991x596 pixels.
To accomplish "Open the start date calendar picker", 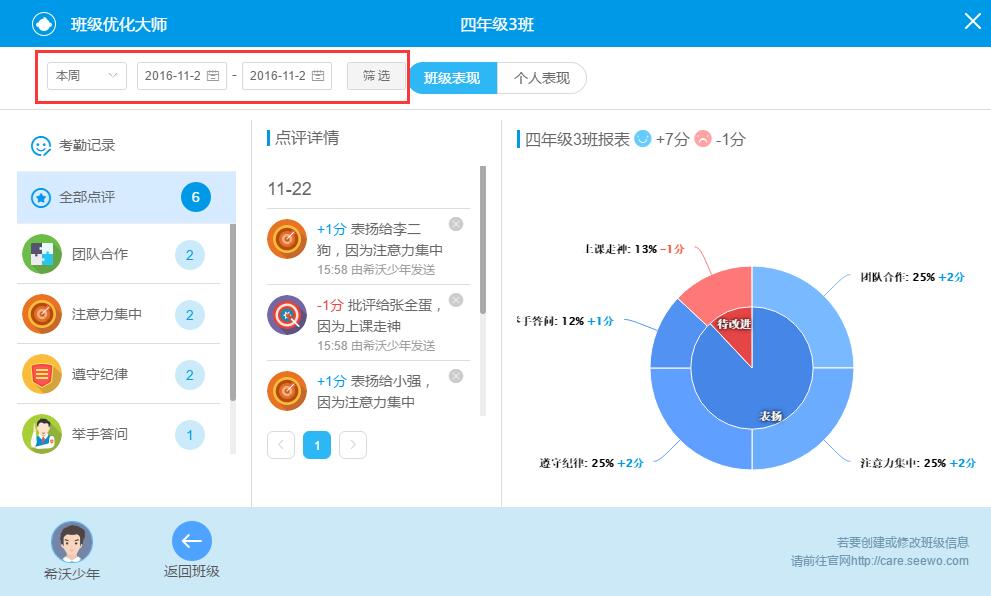I will pos(213,76).
